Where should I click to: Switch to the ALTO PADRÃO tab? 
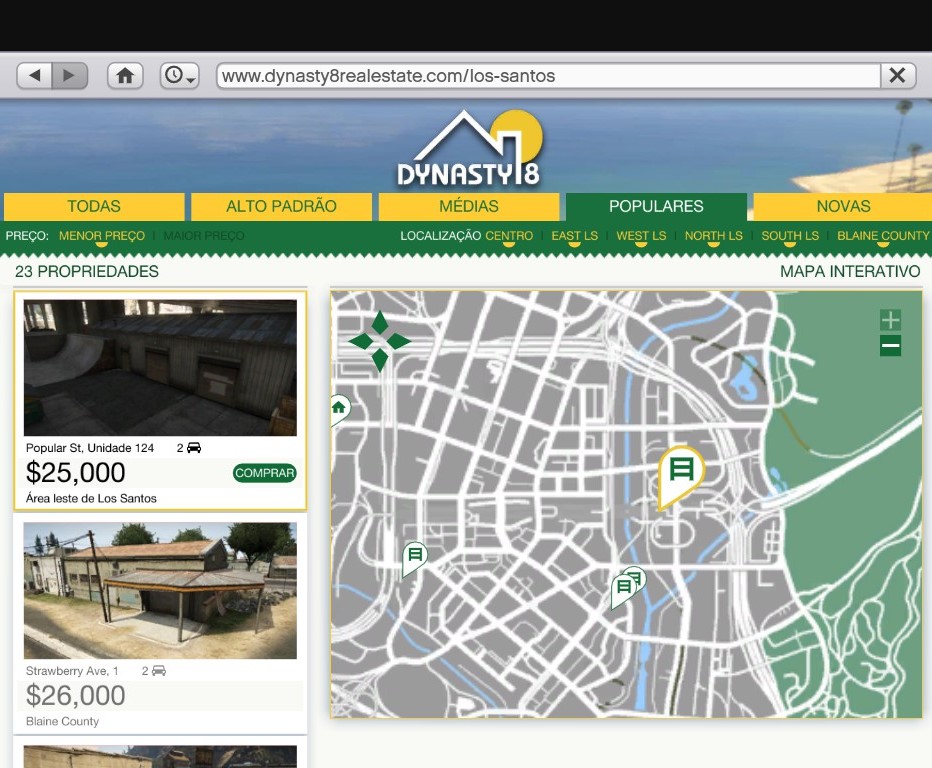(x=281, y=206)
